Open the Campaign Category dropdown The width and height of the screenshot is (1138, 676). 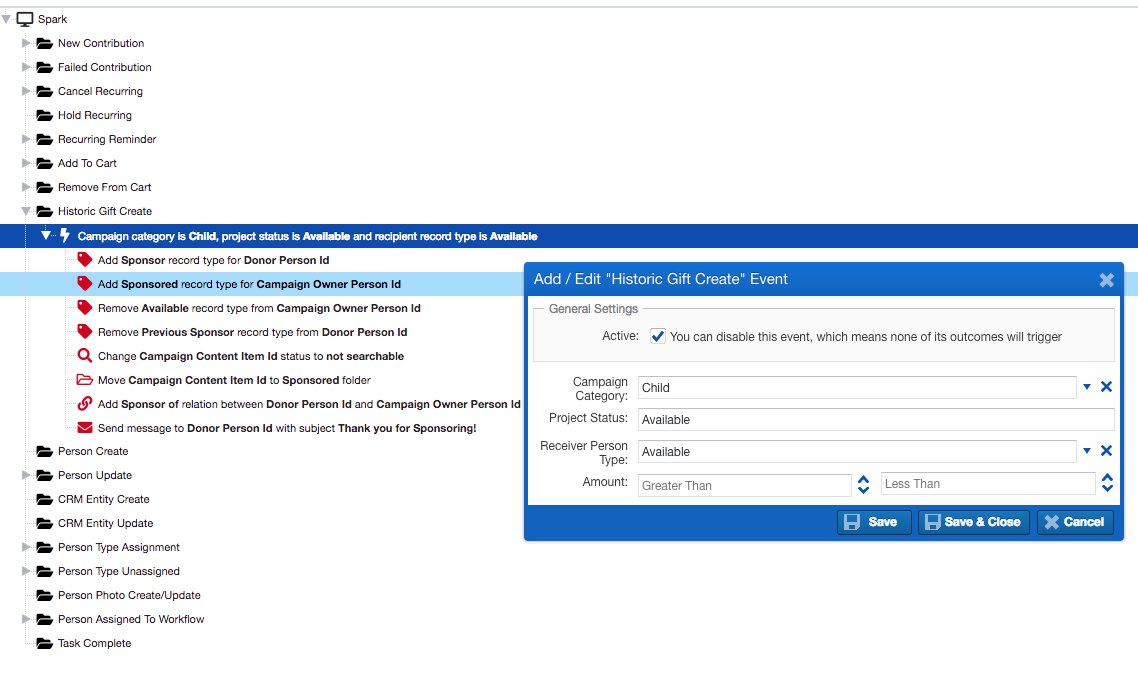pyautogui.click(x=1087, y=387)
